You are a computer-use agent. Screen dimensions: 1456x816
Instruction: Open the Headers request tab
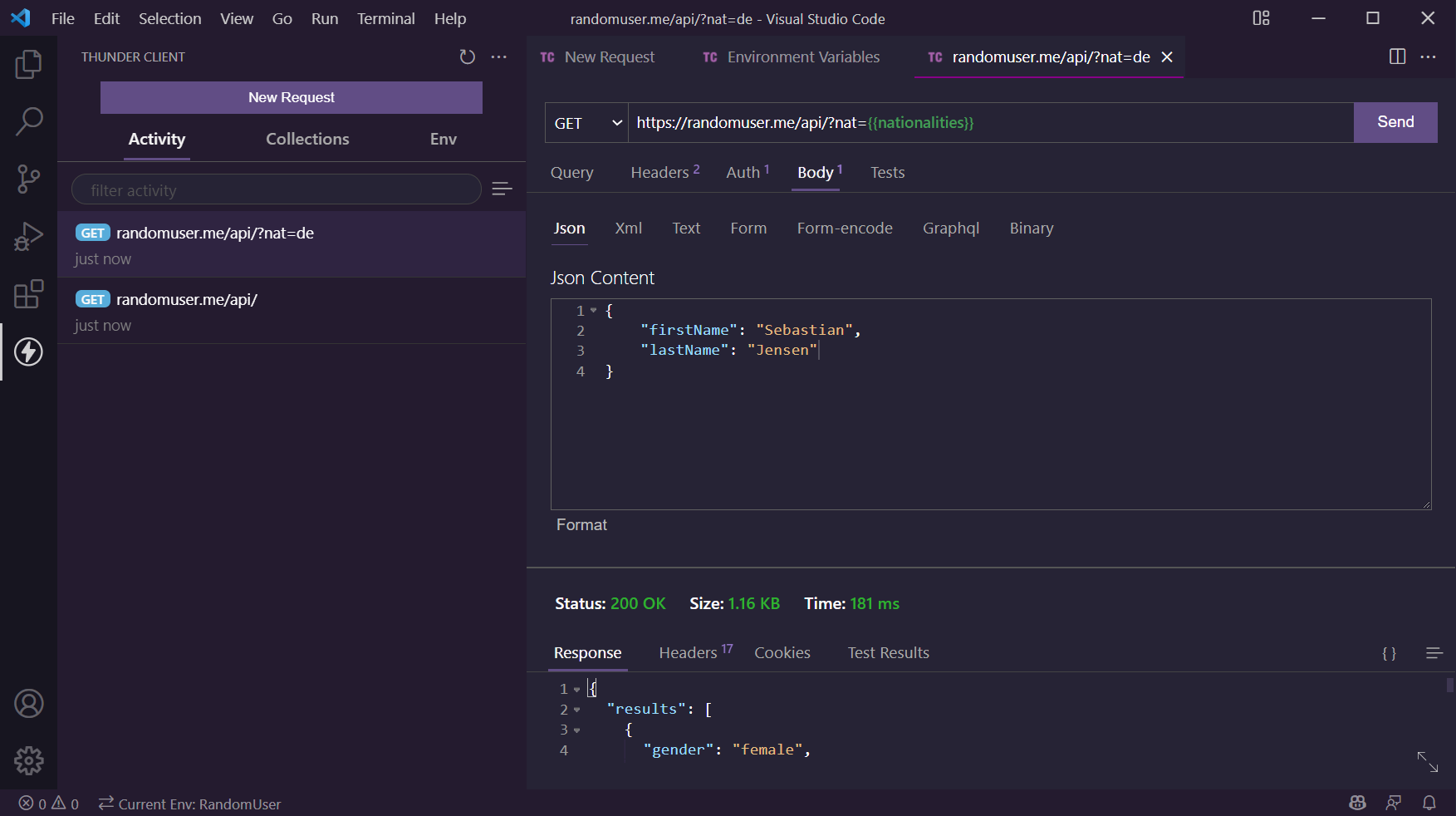664,172
